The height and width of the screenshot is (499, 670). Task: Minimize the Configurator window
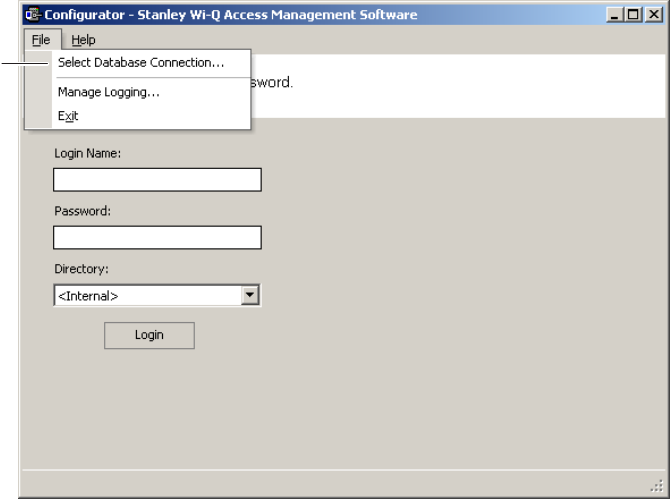coord(614,15)
